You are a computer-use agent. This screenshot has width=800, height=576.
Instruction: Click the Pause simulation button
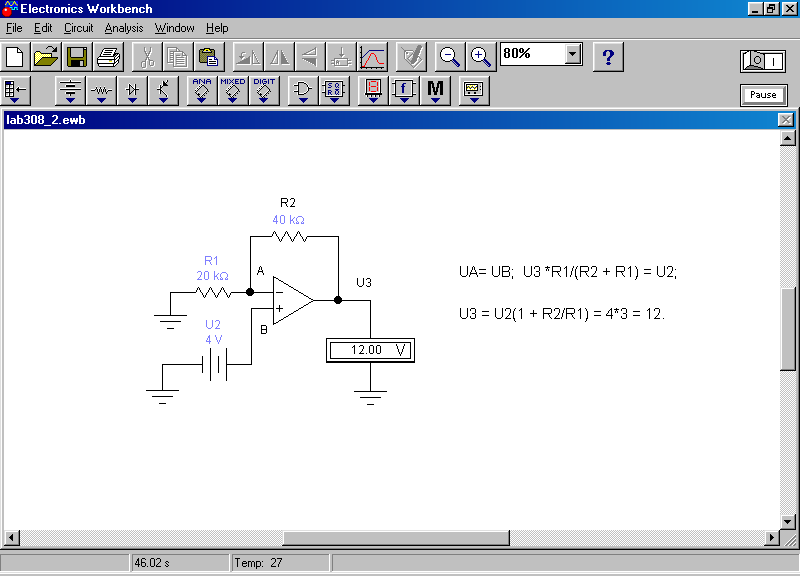(763, 95)
